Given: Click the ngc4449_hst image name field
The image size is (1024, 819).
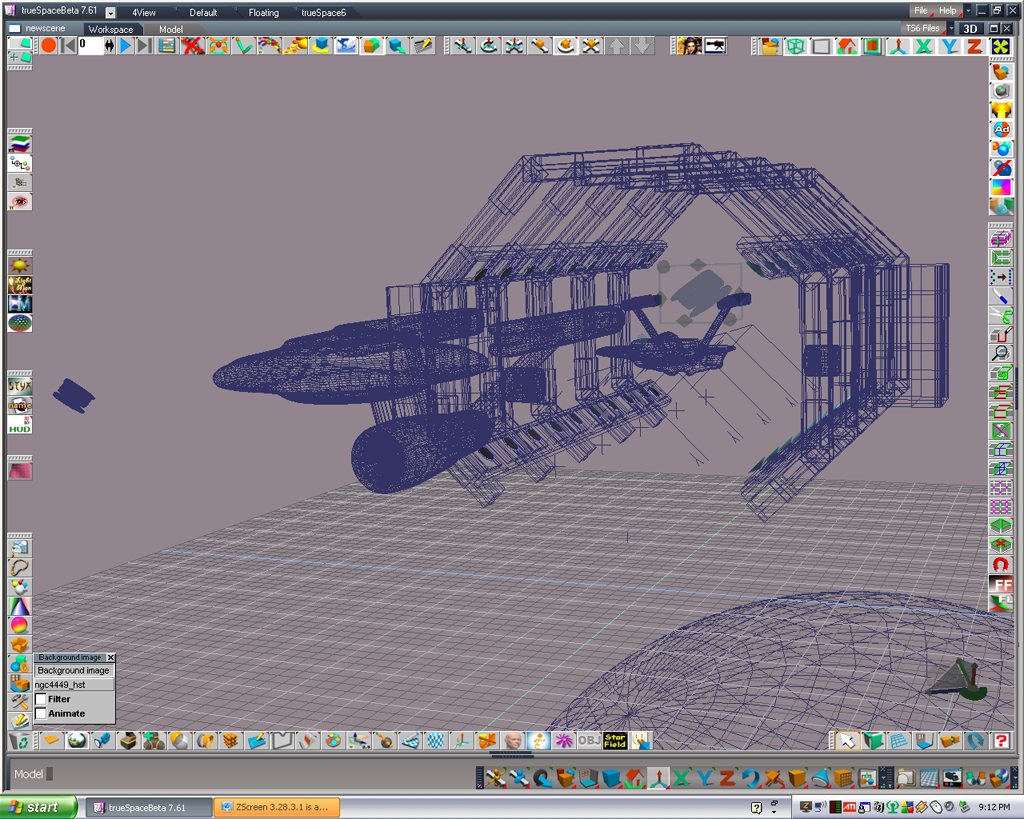Looking at the screenshot, I should tap(73, 684).
